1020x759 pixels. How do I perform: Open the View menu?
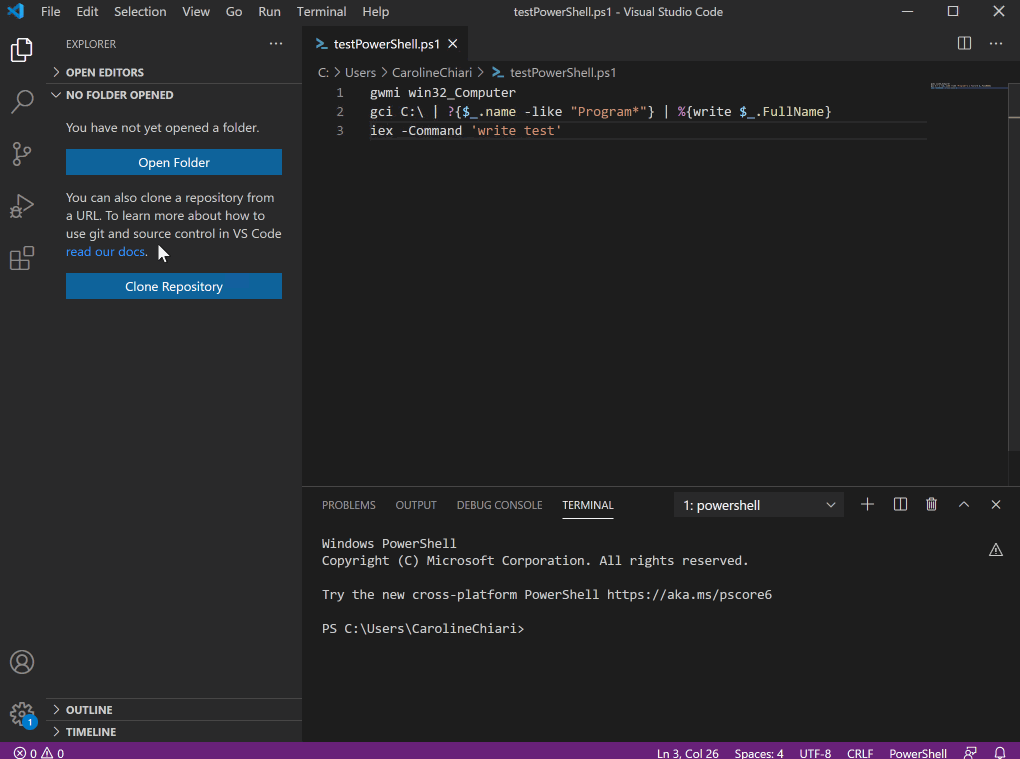tap(196, 12)
